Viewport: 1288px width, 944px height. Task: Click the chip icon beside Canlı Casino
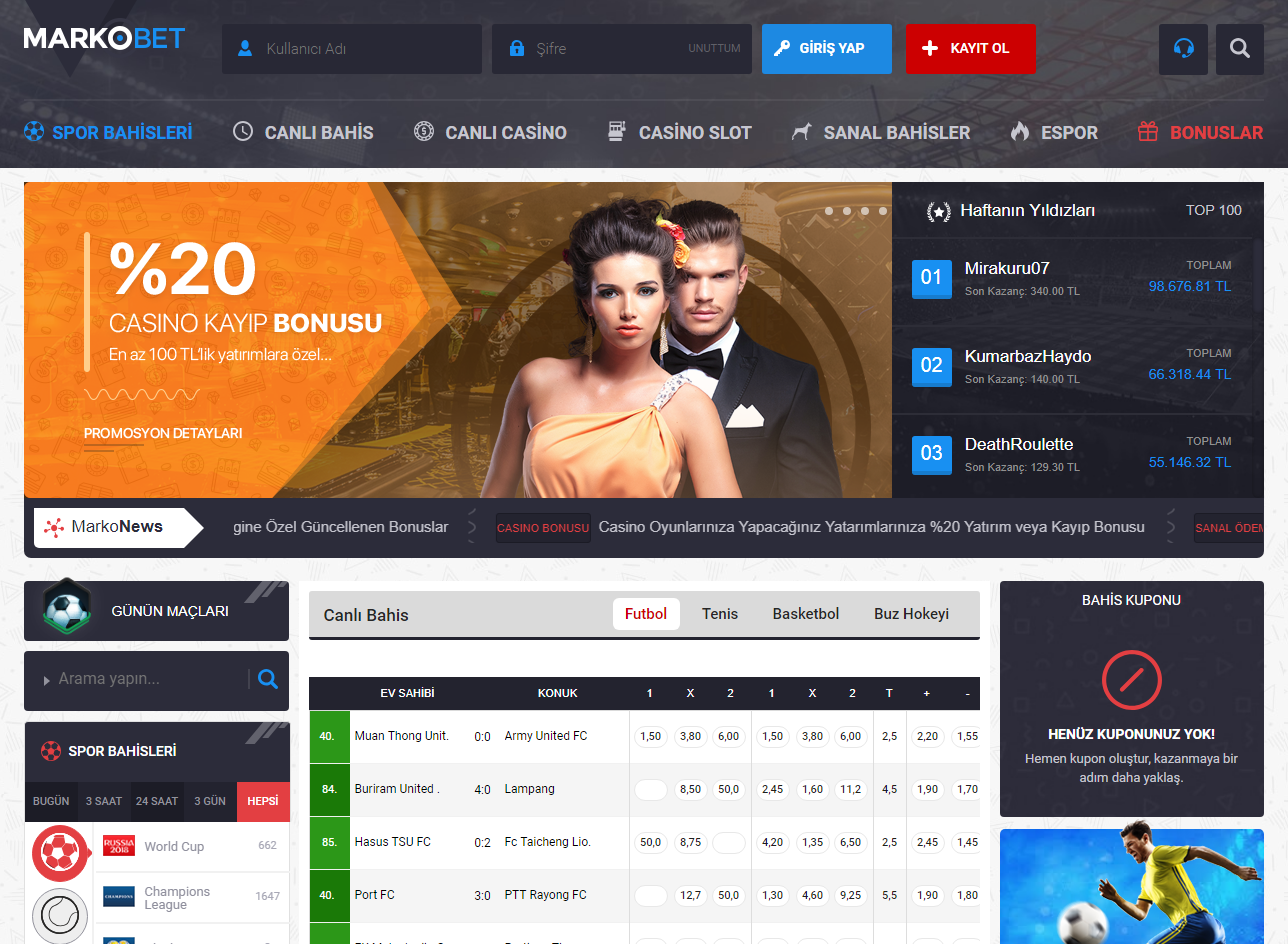(x=424, y=132)
